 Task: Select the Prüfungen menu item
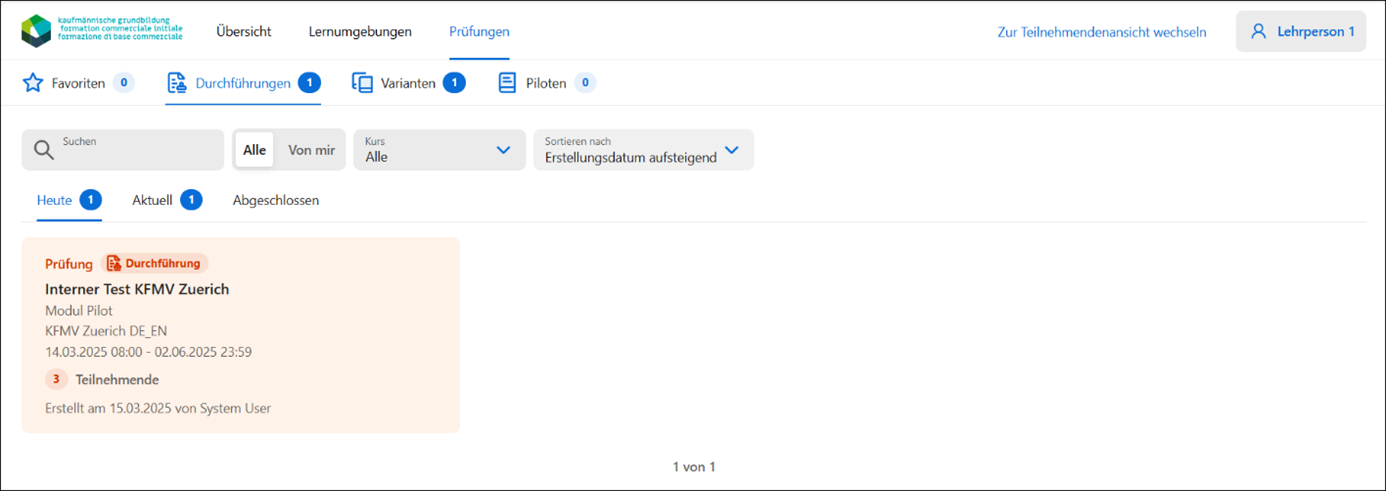pos(479,31)
